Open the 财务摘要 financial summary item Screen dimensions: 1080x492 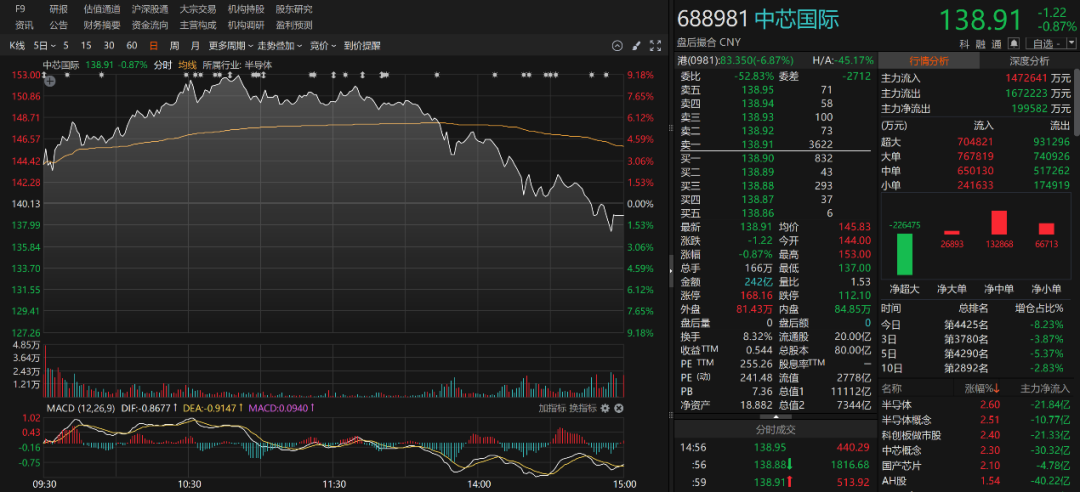point(101,25)
